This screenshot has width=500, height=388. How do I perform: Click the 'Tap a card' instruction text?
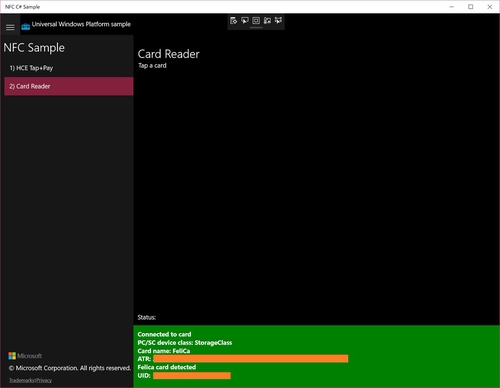[x=152, y=66]
